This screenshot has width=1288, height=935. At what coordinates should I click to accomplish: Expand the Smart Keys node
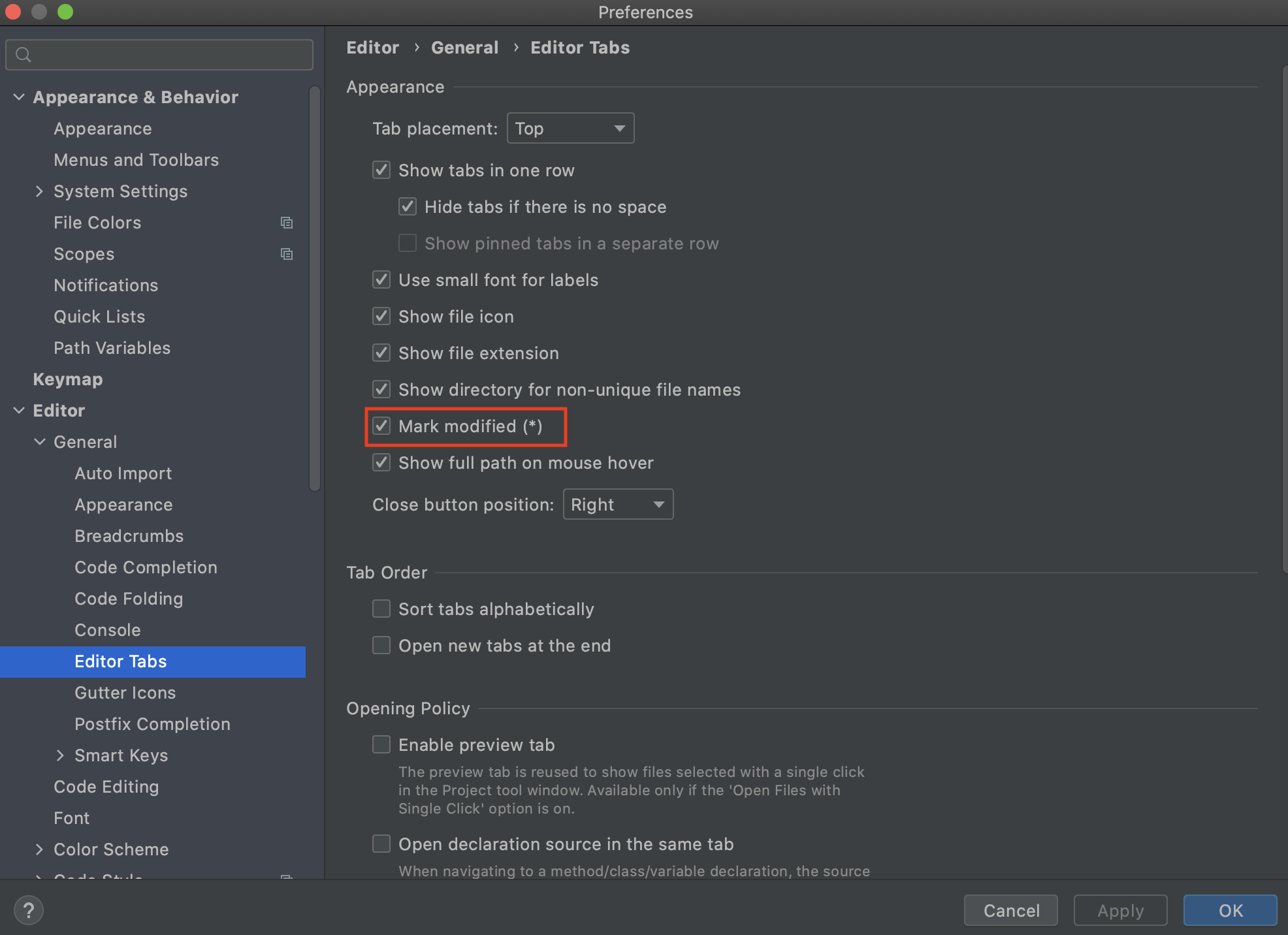pos(60,755)
